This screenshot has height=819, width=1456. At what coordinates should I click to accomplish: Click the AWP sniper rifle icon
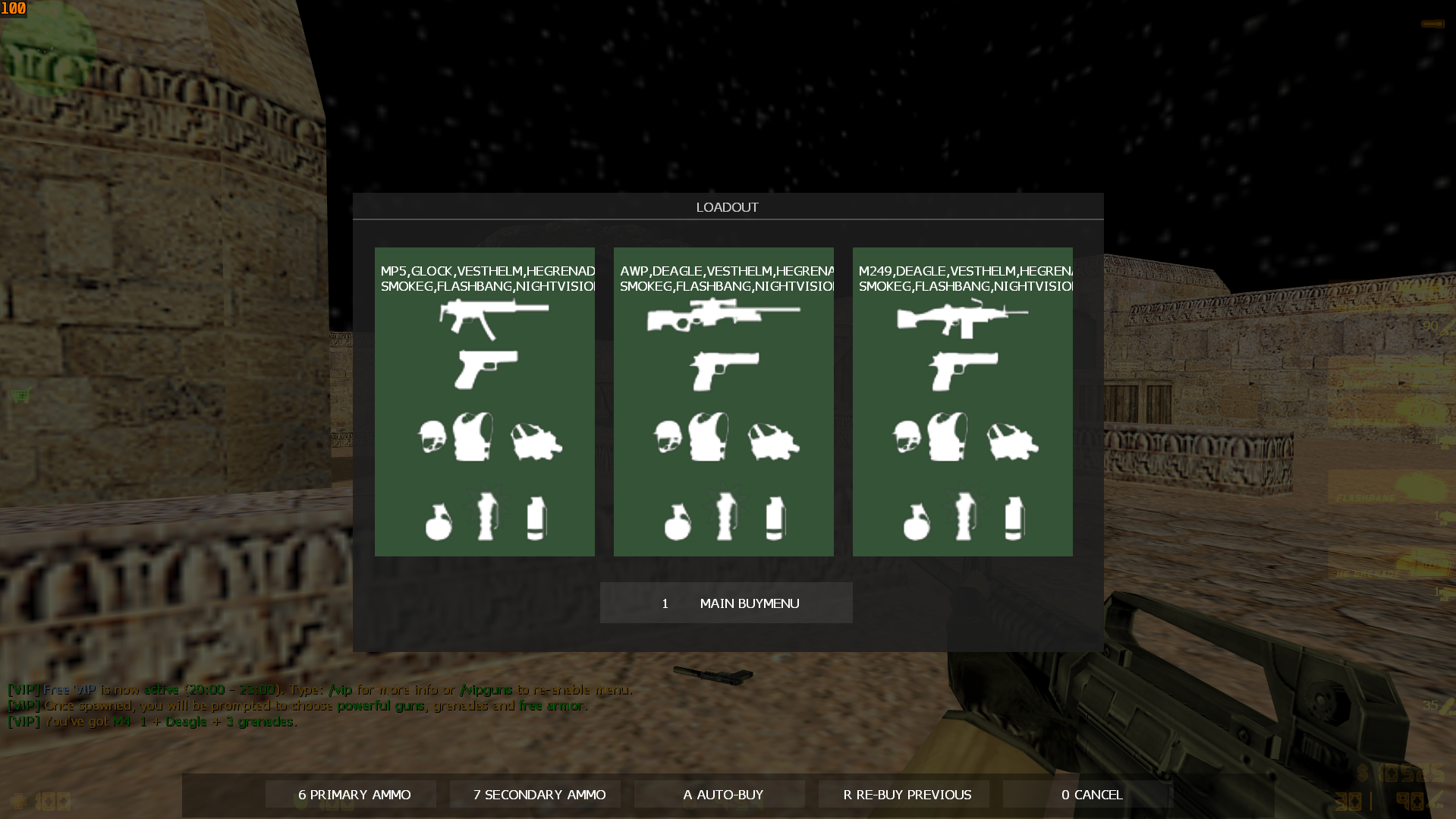tap(723, 315)
